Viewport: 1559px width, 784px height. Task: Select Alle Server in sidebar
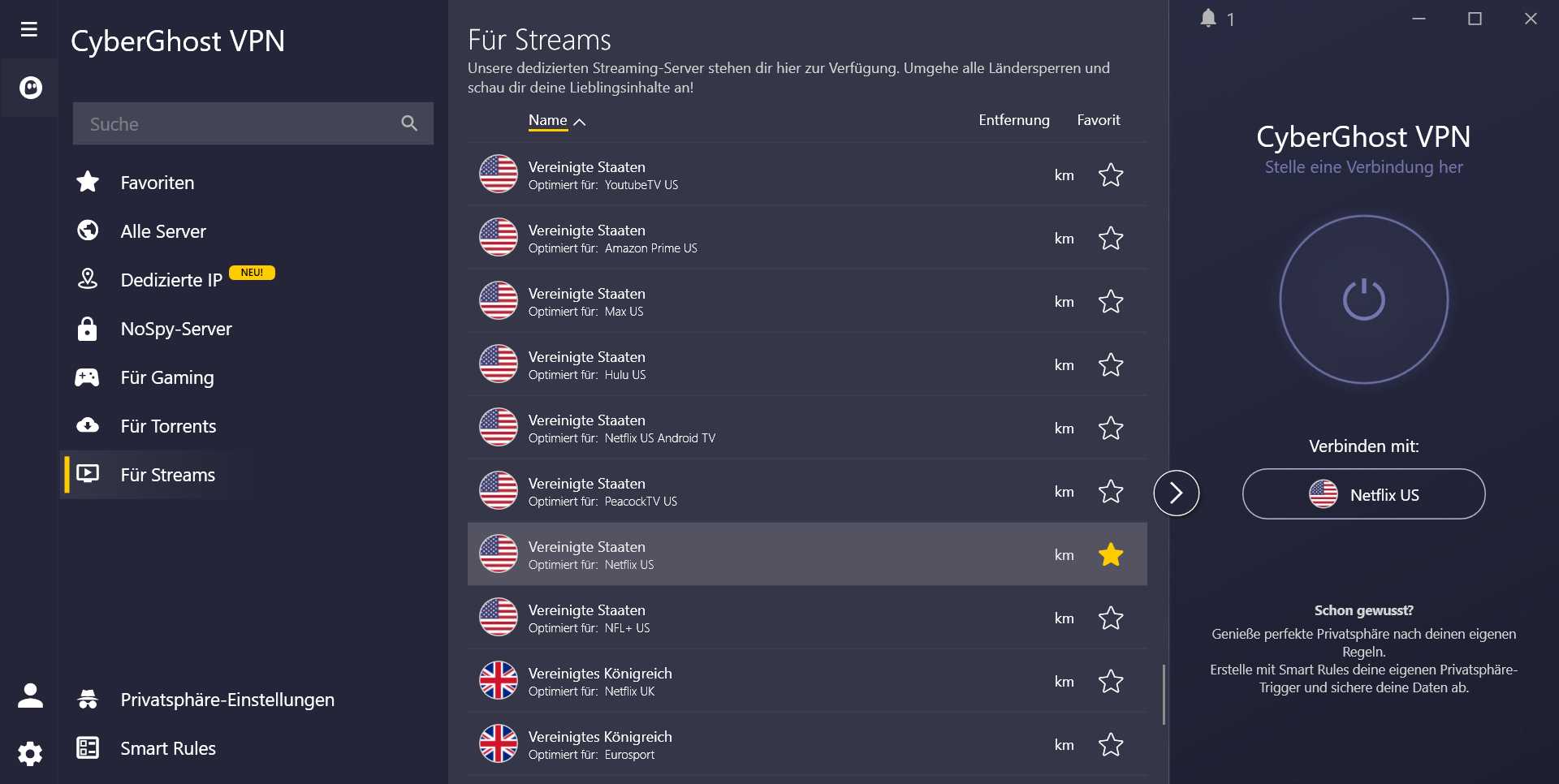pyautogui.click(x=162, y=231)
